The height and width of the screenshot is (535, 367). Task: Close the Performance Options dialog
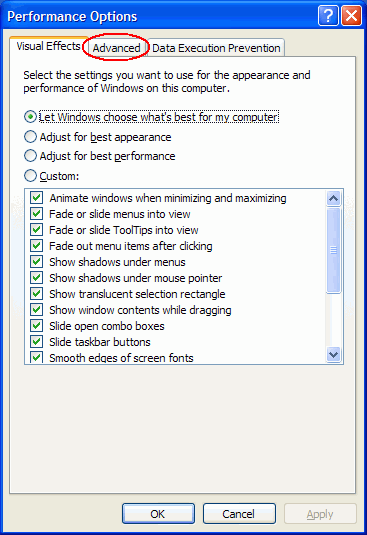(351, 15)
